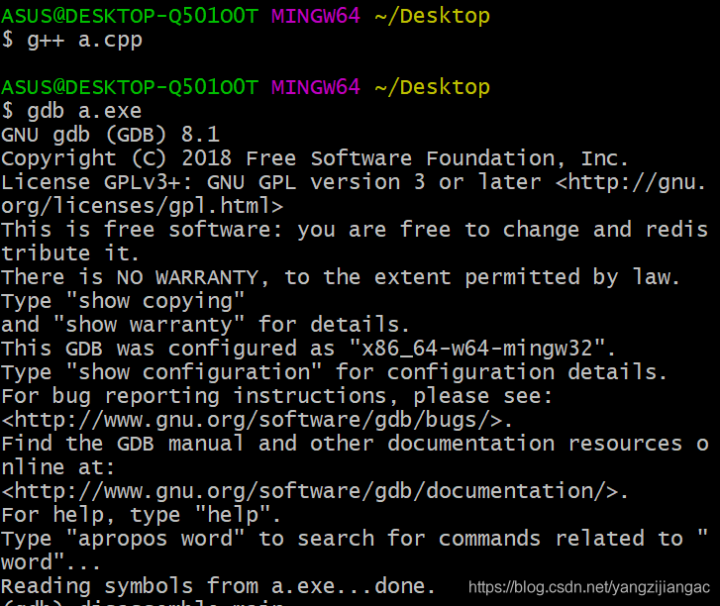The image size is (720, 606).
Task: Click the "GNU gdb (GDB) 8.1" version line
Action: 111,135
